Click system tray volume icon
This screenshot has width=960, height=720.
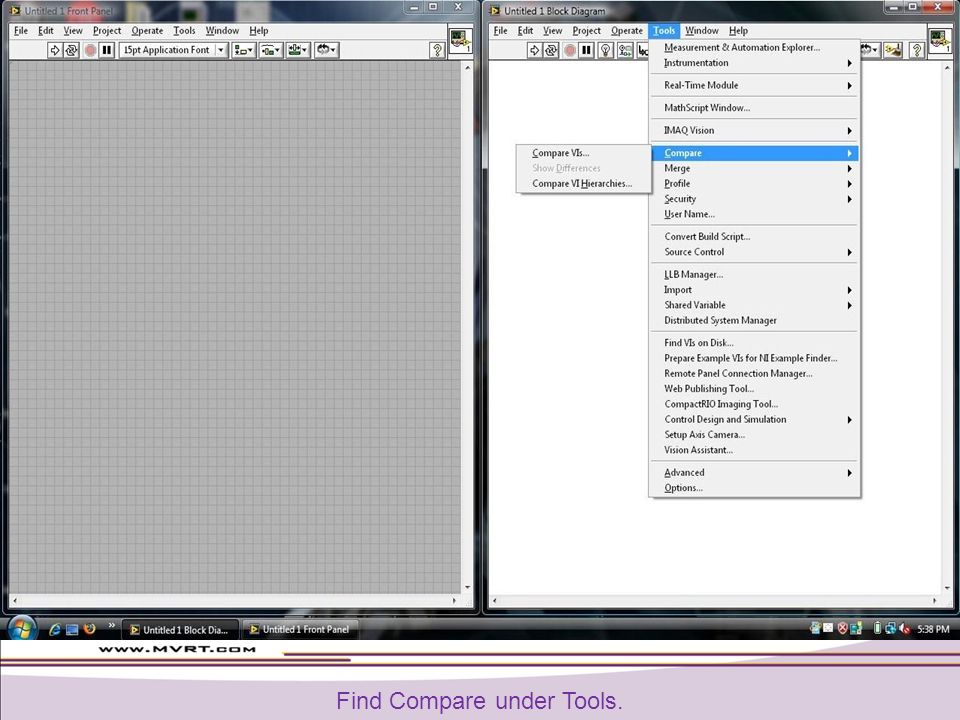904,629
